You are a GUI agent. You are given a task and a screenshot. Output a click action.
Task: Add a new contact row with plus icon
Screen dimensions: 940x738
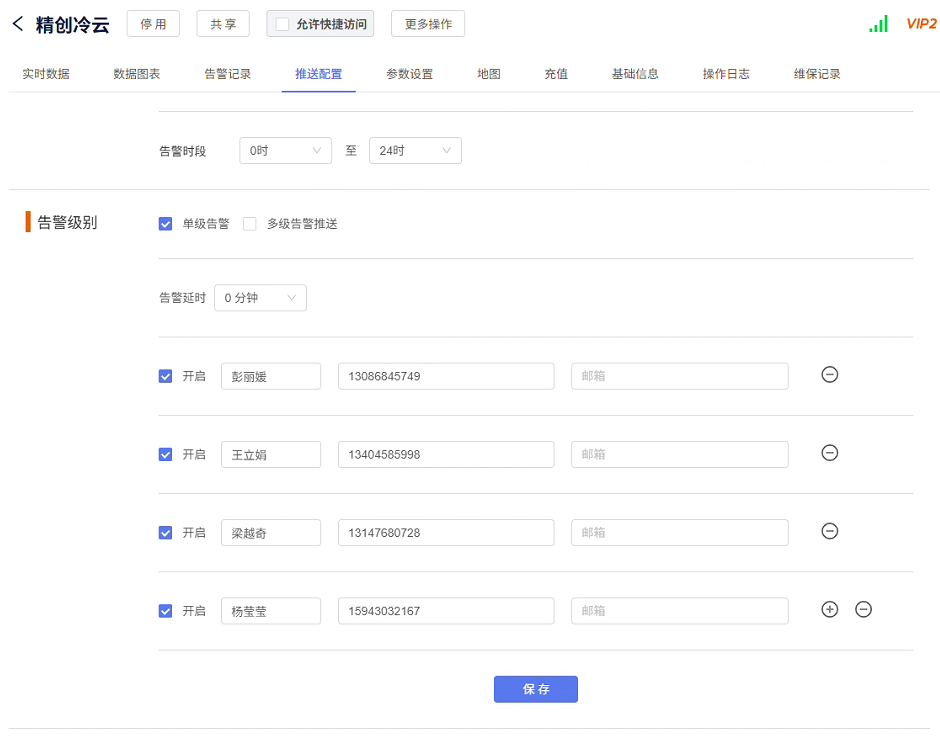pyautogui.click(x=829, y=609)
